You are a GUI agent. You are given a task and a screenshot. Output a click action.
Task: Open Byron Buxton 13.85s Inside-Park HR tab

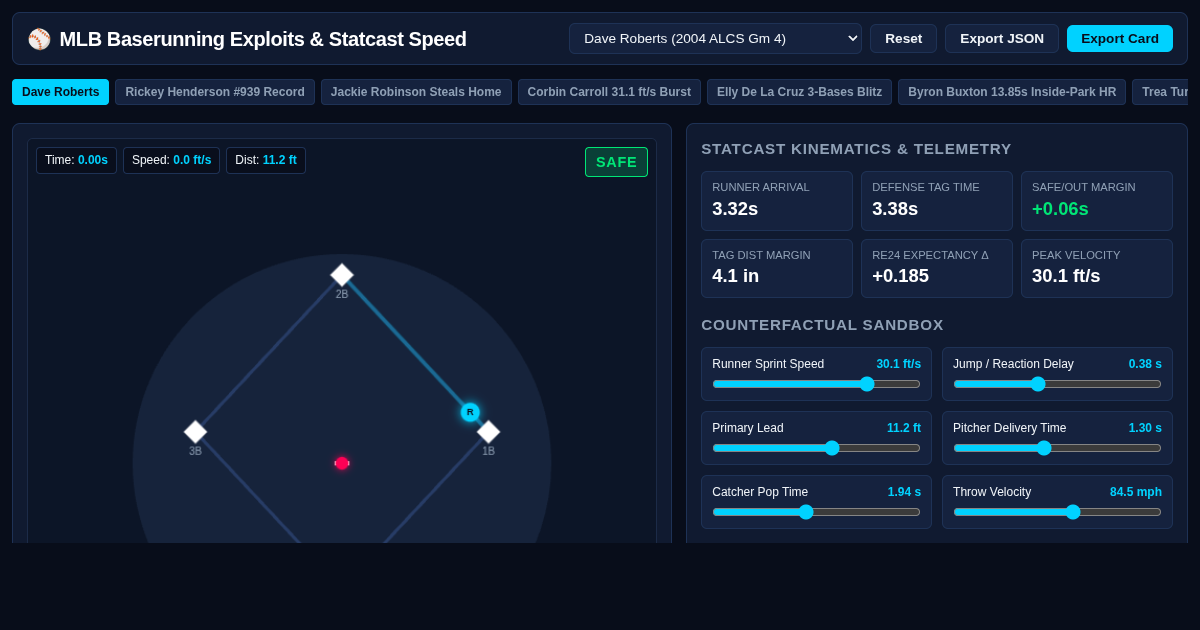click(1012, 92)
